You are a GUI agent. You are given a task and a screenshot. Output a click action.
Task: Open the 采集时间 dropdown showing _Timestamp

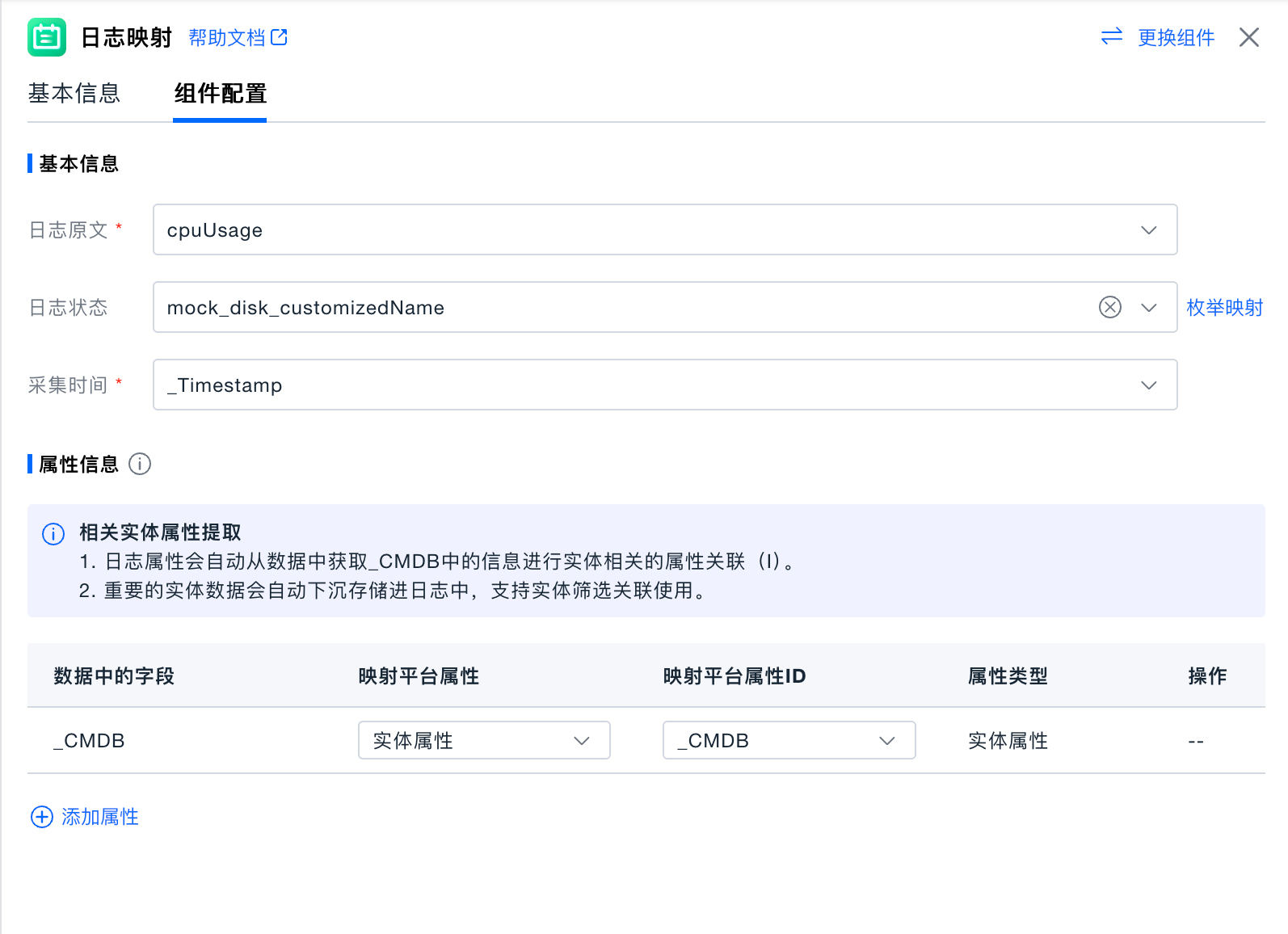tap(665, 385)
